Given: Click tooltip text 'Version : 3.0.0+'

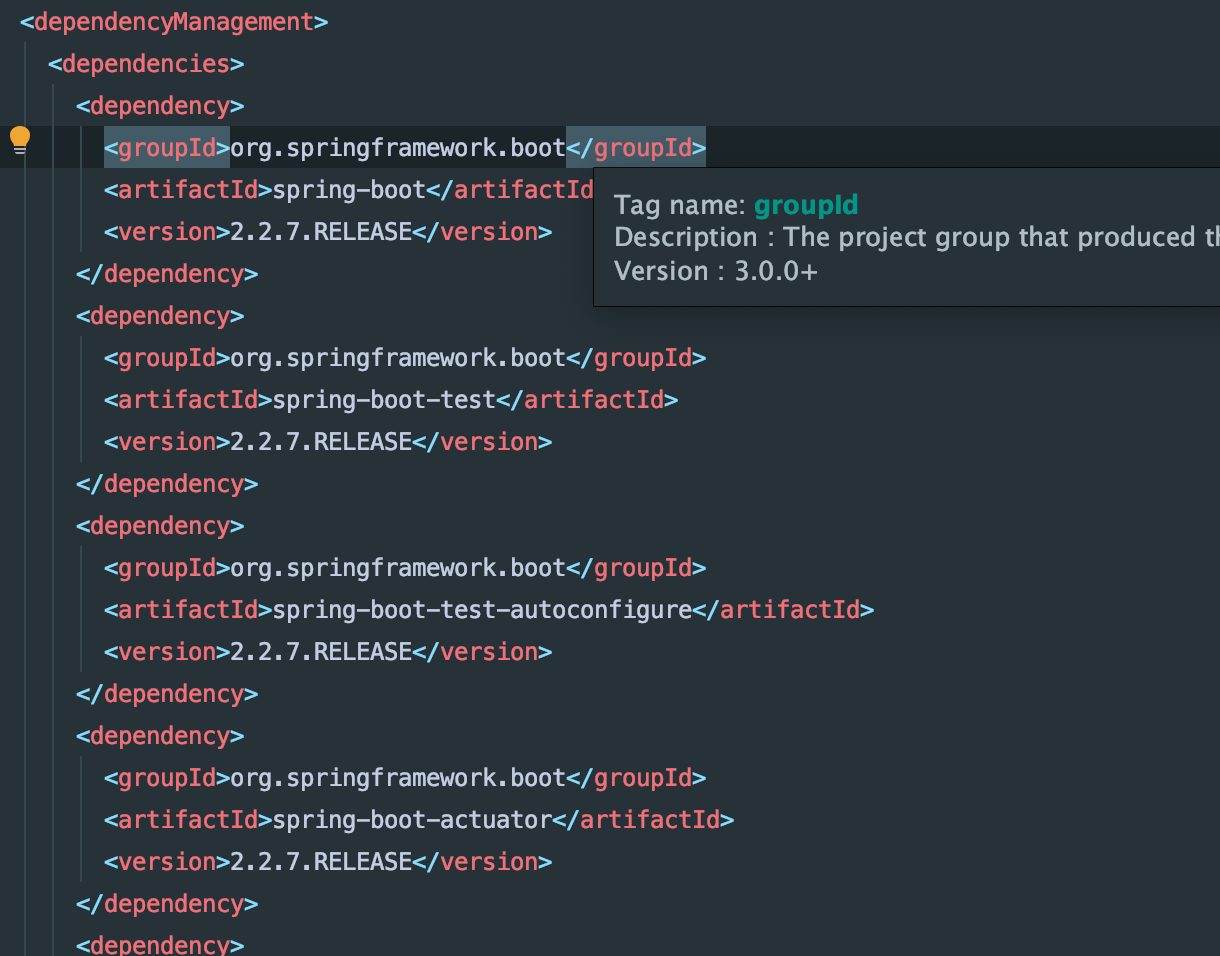Looking at the screenshot, I should coord(716,271).
